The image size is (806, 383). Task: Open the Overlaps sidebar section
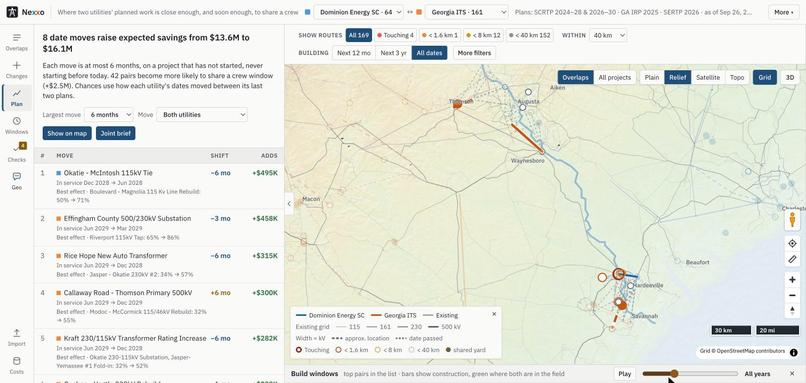17,42
